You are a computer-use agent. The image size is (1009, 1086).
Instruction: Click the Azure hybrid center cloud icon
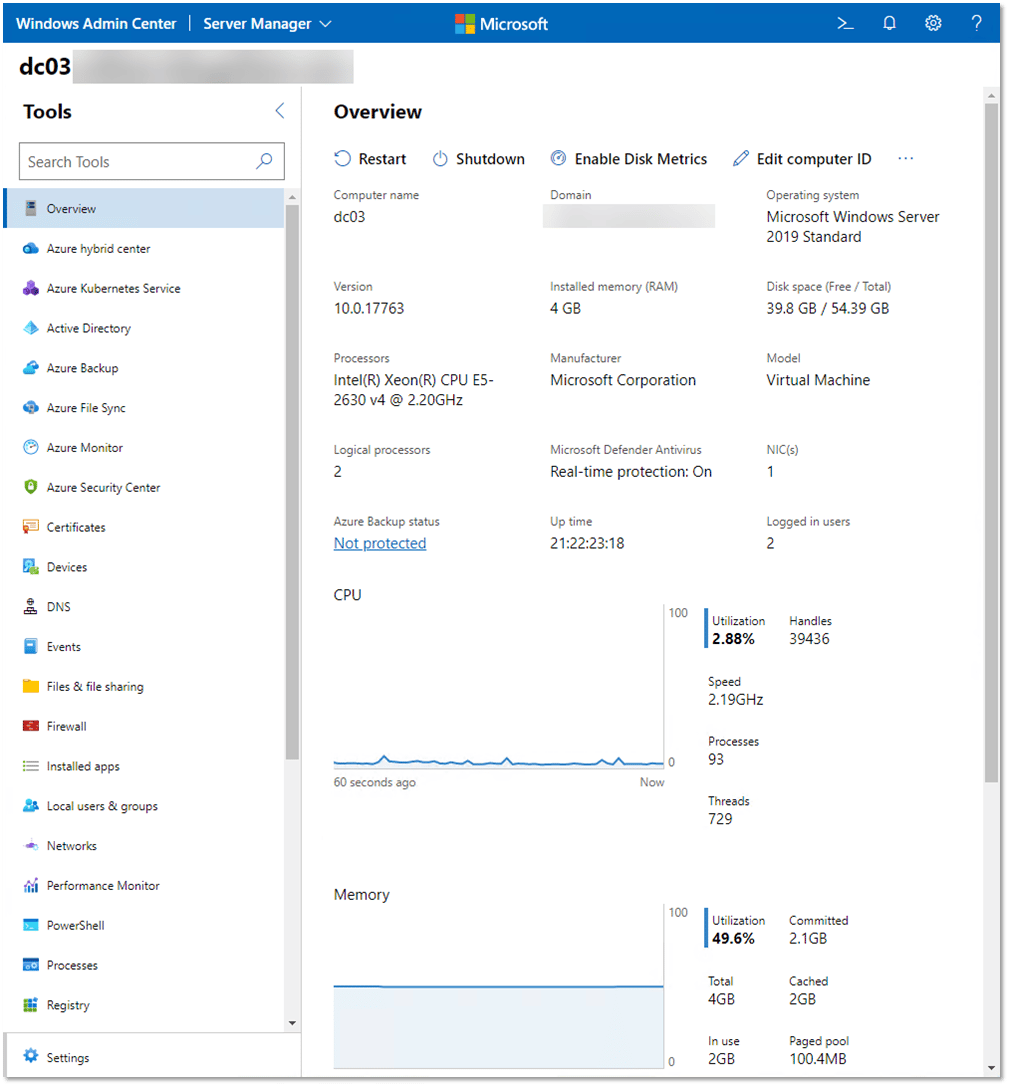[30, 249]
